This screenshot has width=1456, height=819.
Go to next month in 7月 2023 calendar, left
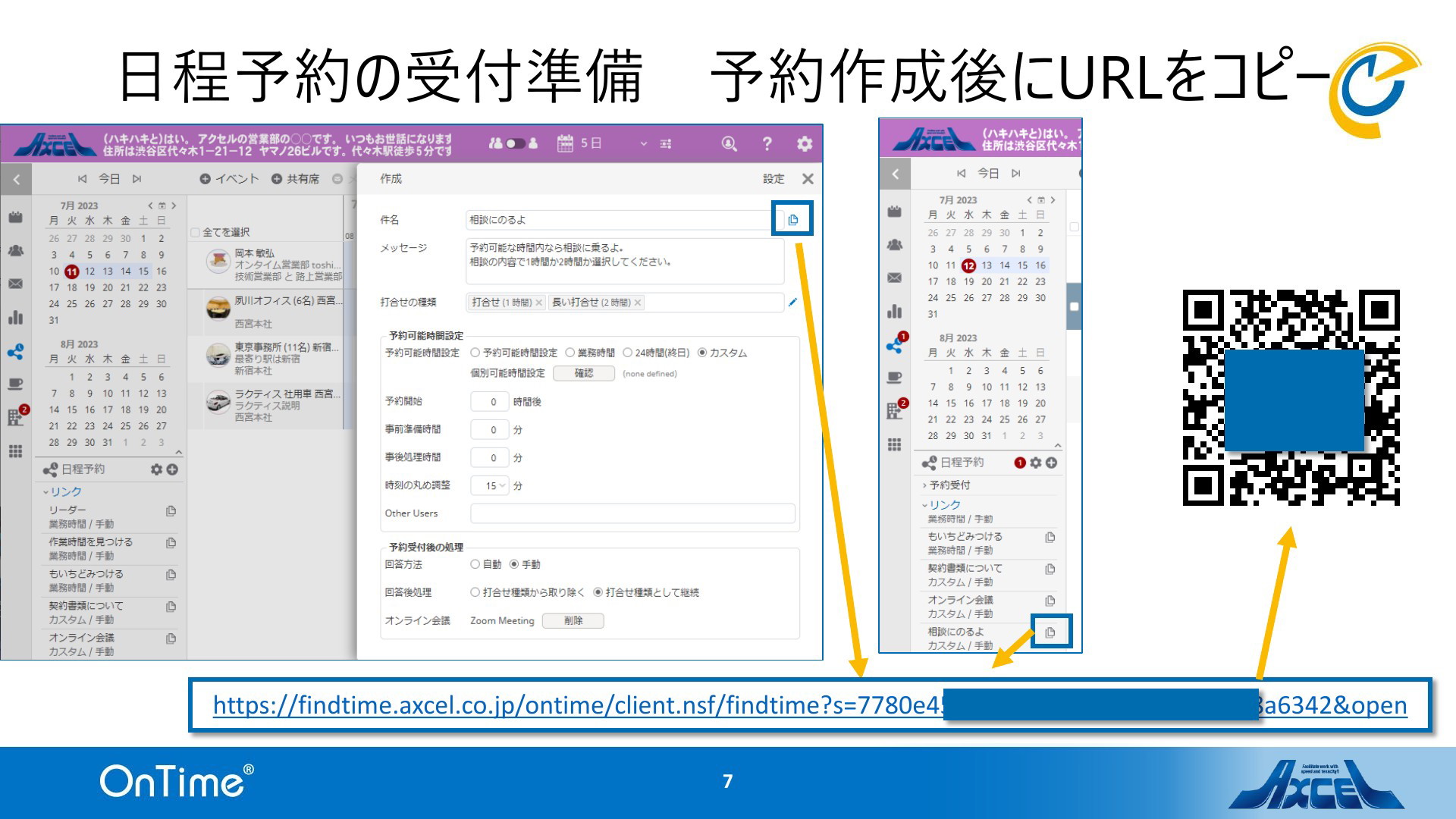(174, 206)
